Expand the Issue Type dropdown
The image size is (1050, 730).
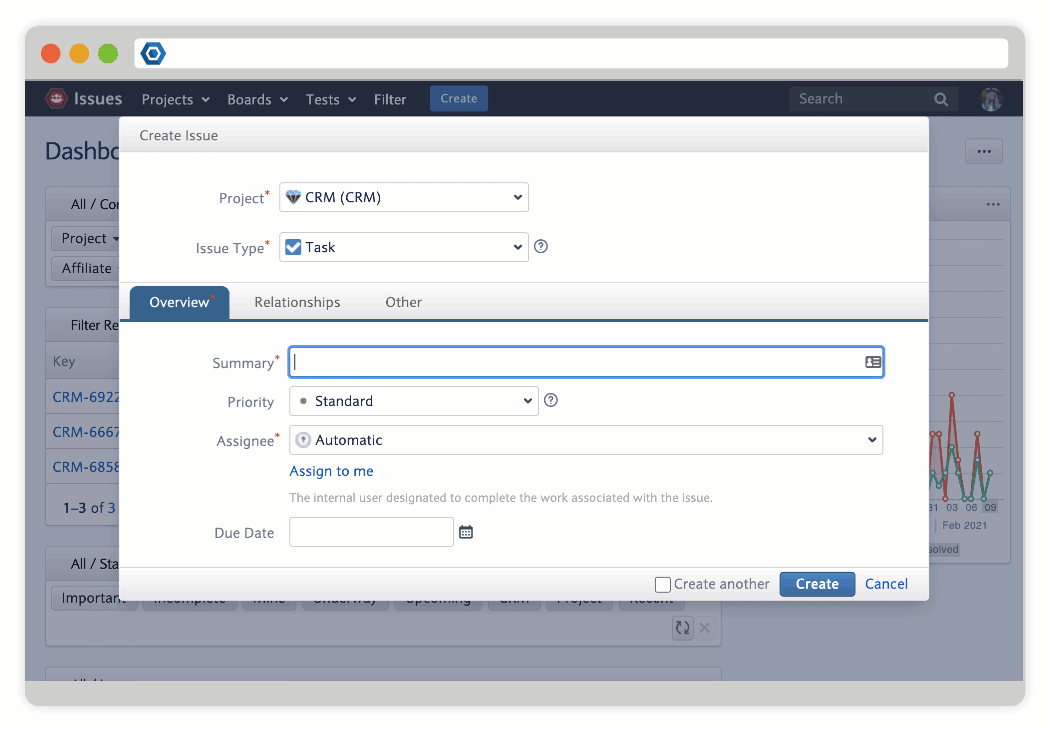(404, 247)
